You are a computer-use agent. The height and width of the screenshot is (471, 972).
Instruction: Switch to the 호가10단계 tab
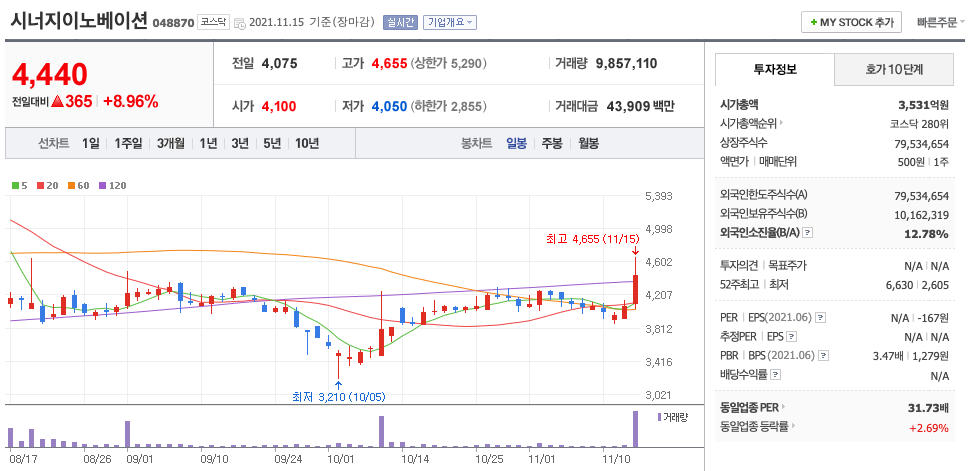click(894, 69)
